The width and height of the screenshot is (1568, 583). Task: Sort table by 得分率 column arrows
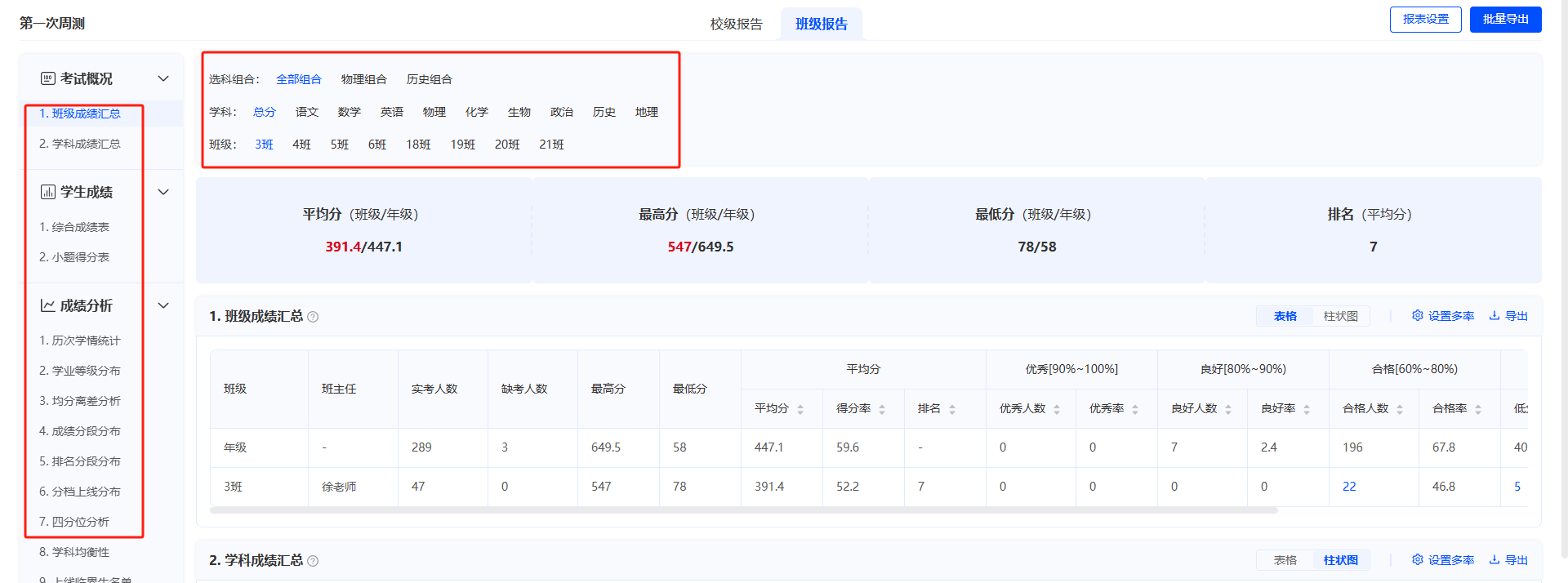[882, 409]
